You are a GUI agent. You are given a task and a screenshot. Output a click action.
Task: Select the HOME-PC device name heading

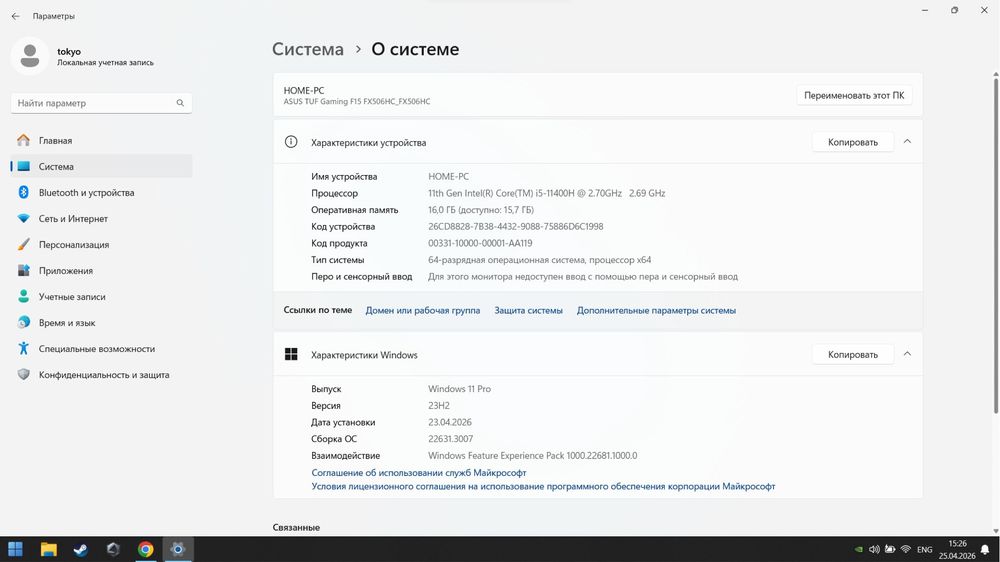coord(304,91)
